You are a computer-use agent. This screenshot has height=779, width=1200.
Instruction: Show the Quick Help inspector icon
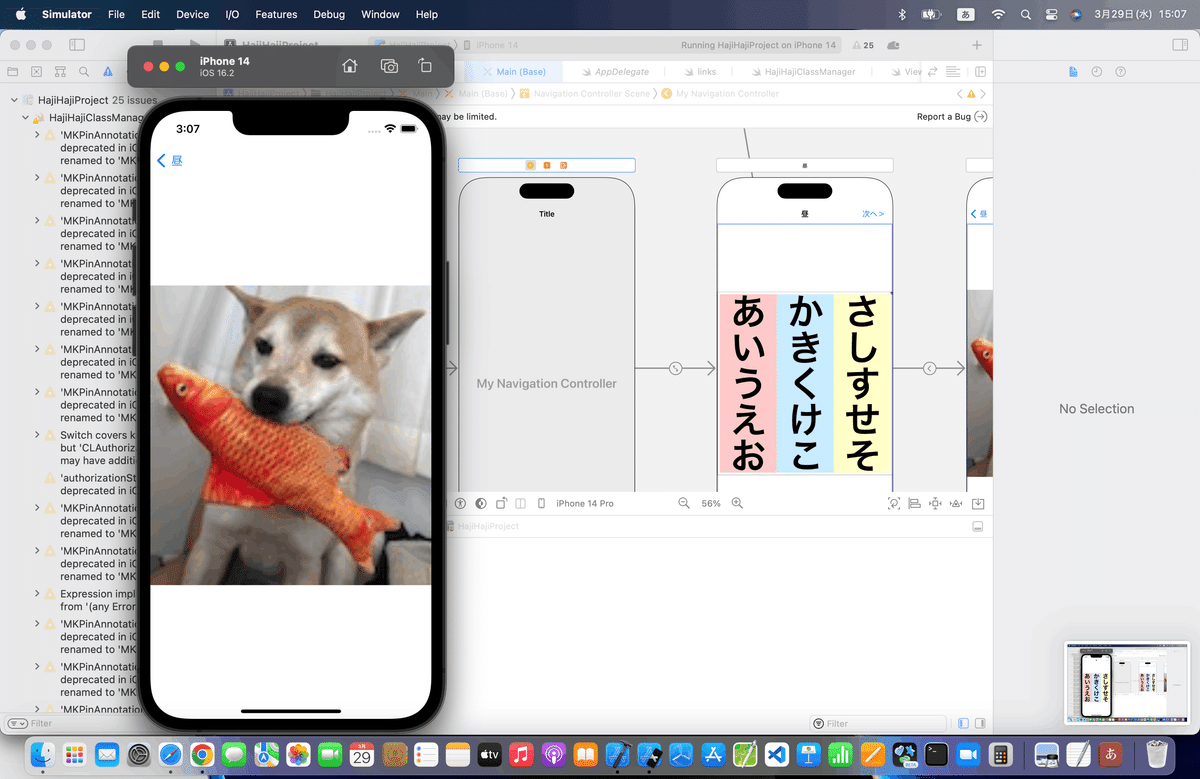pyautogui.click(x=1120, y=72)
